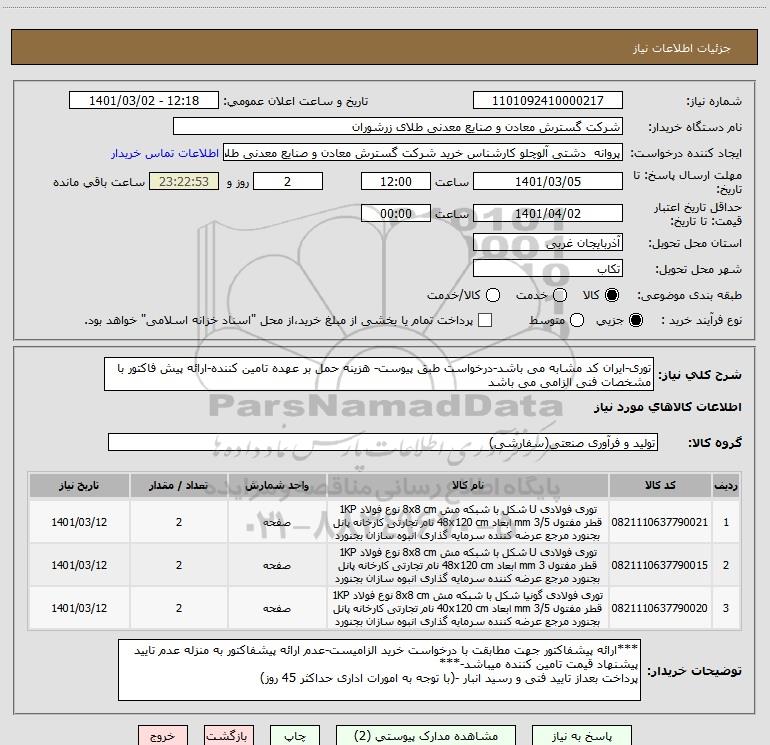Click the request creator field
This screenshot has width=770, height=745.
click(423, 153)
